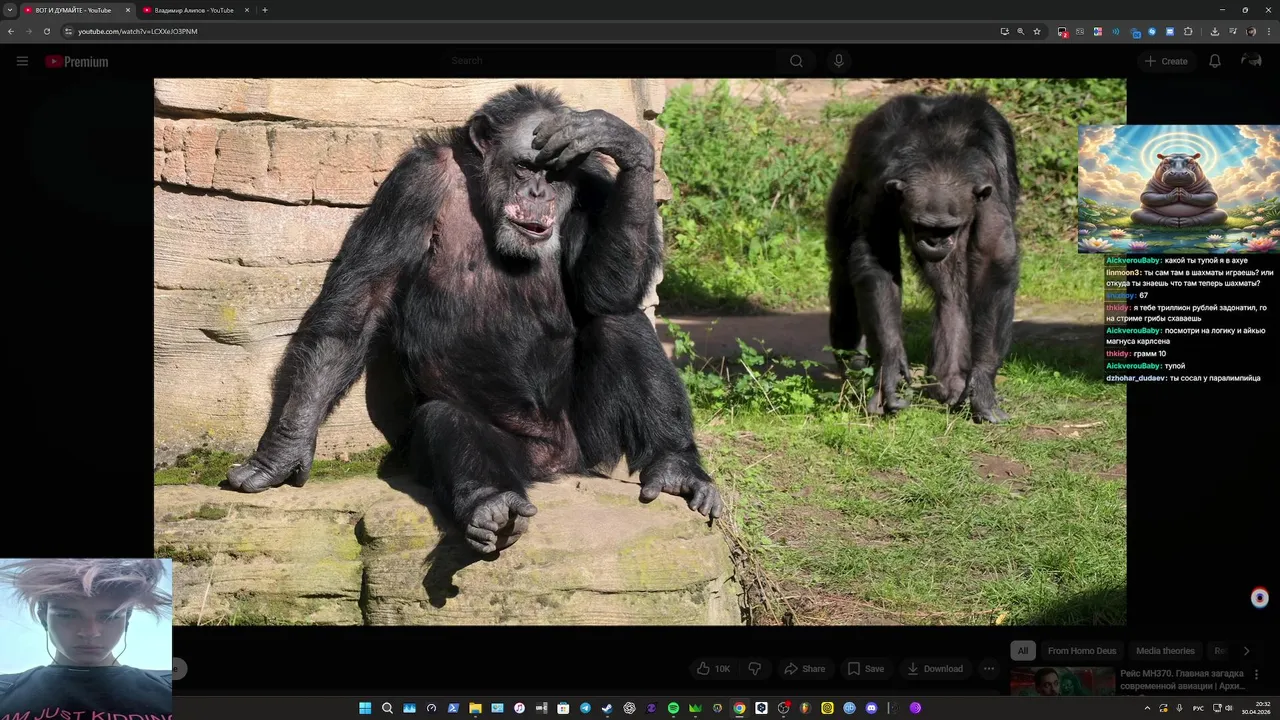Go back in the browser
Image resolution: width=1280 pixels, height=720 pixels.
point(11,31)
